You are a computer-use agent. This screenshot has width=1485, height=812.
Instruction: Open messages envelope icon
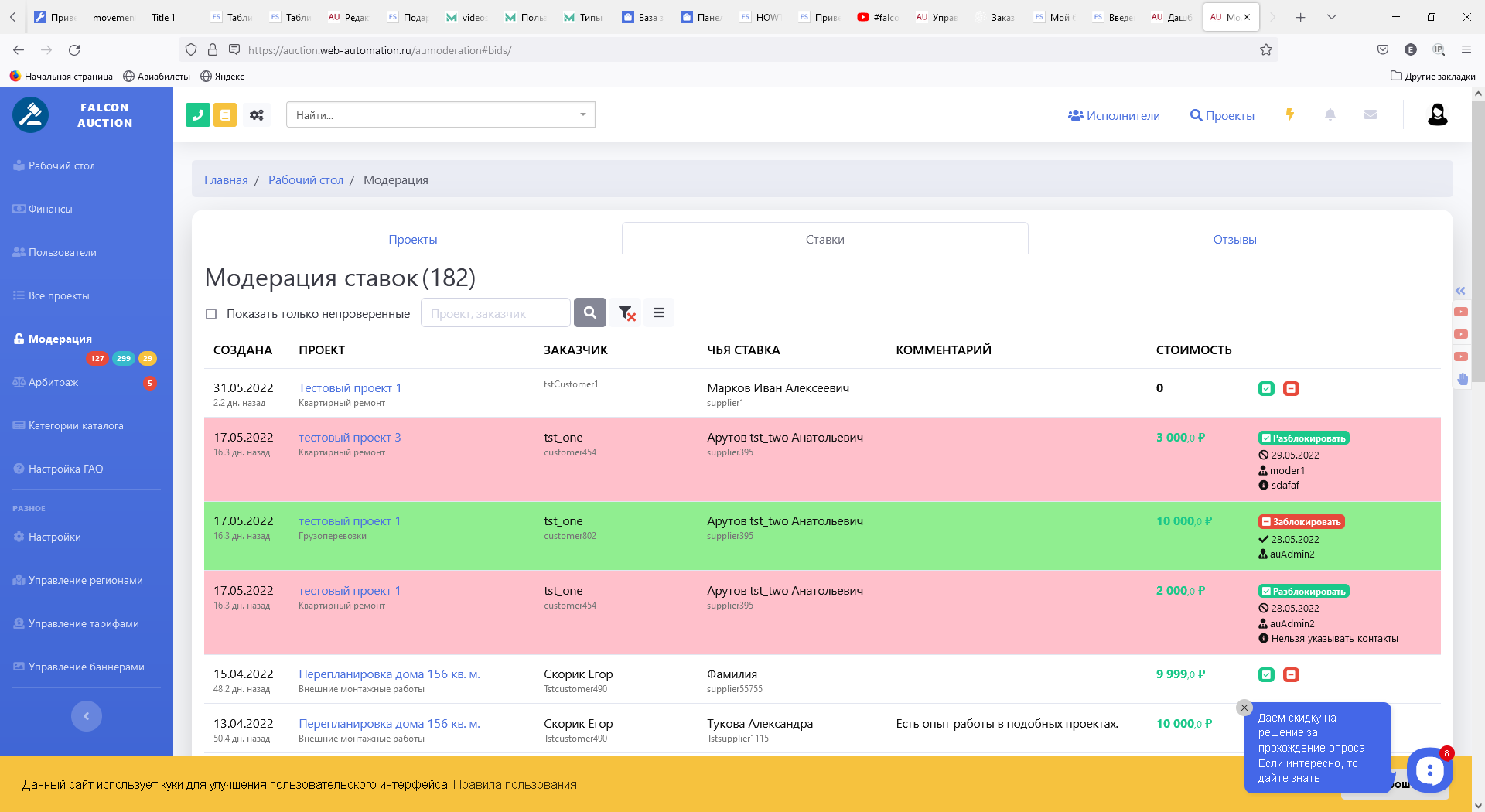1370,114
